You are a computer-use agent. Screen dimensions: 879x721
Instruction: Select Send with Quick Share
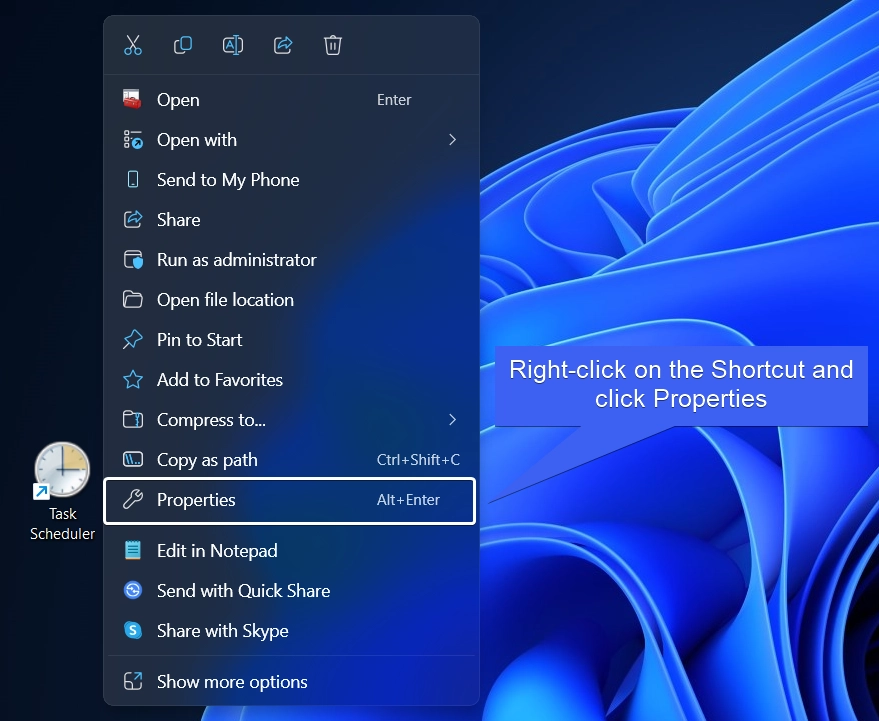(291, 590)
